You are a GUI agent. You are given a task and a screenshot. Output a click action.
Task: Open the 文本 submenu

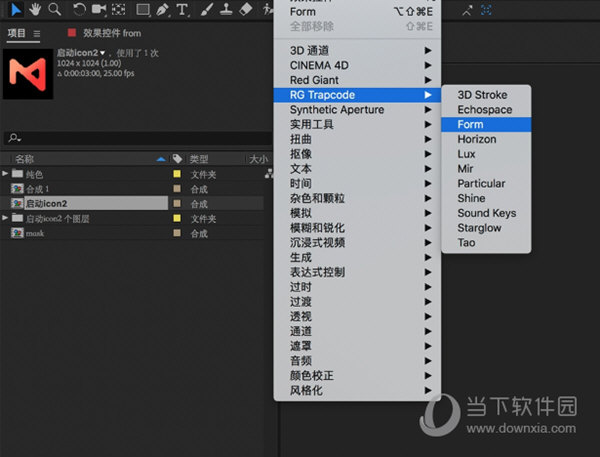tap(357, 169)
